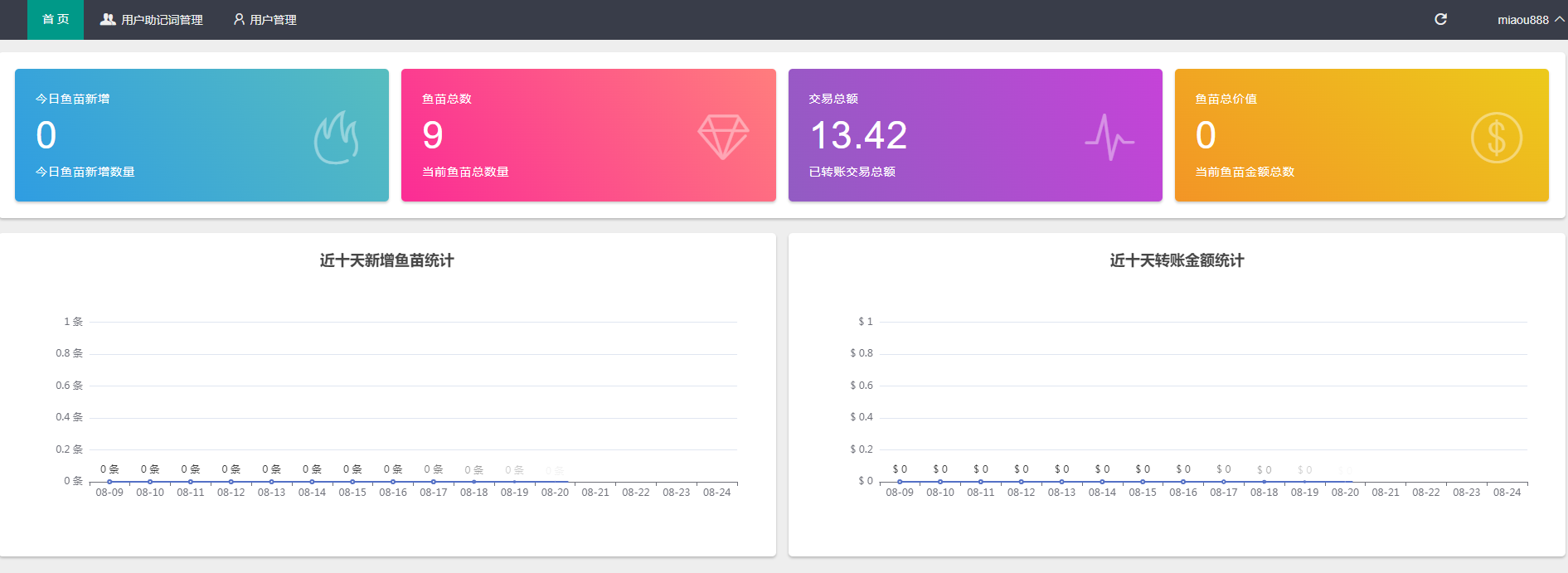Click the 08-18 data point in 转账 chart
This screenshot has height=573, width=1568.
(1264, 481)
